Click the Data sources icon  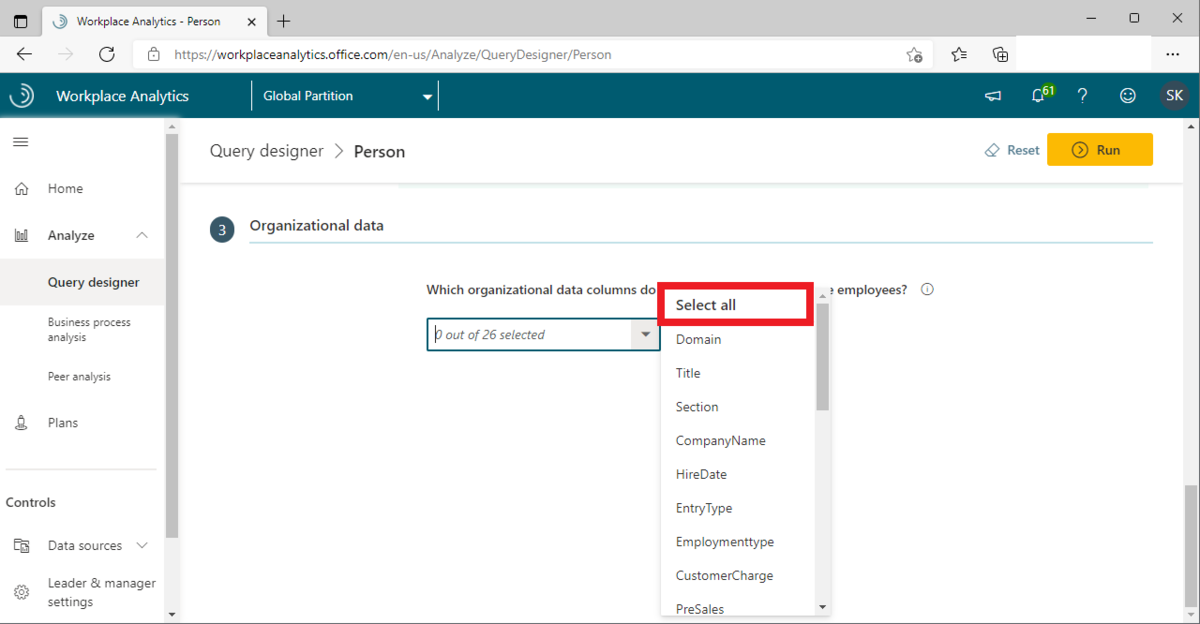(x=21, y=546)
